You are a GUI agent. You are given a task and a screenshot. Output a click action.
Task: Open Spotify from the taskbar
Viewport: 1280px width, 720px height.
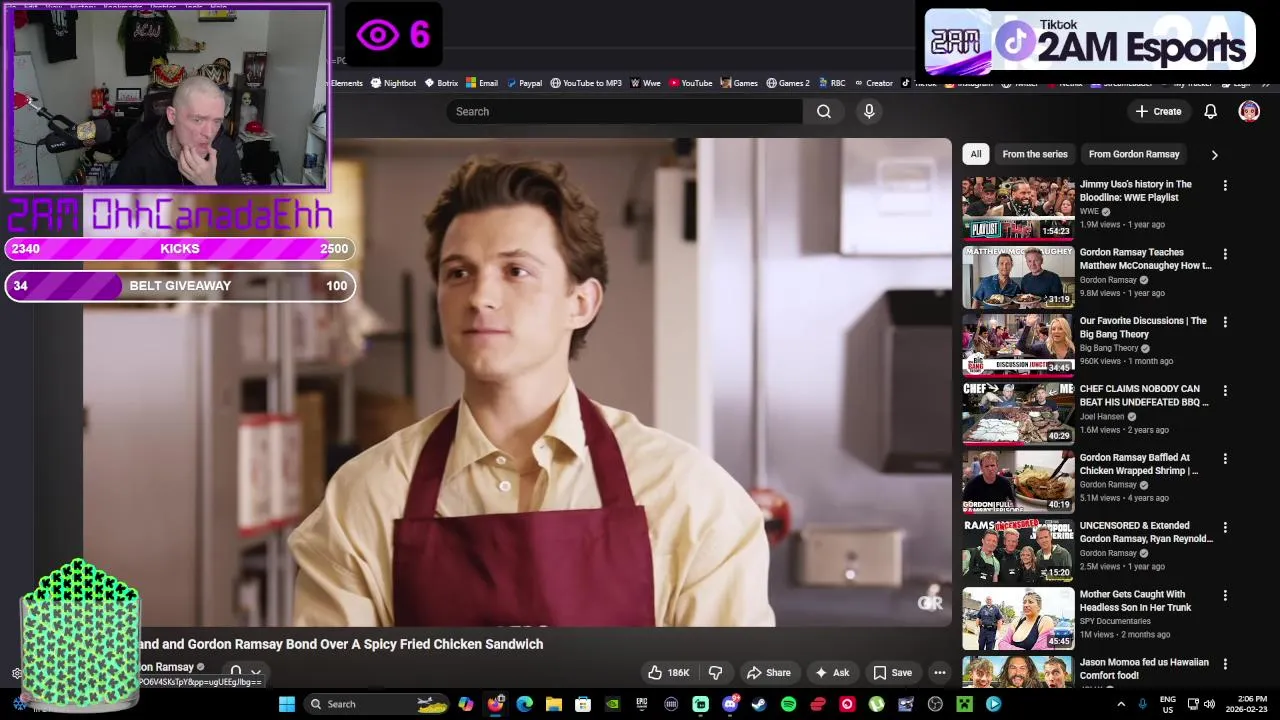(788, 704)
